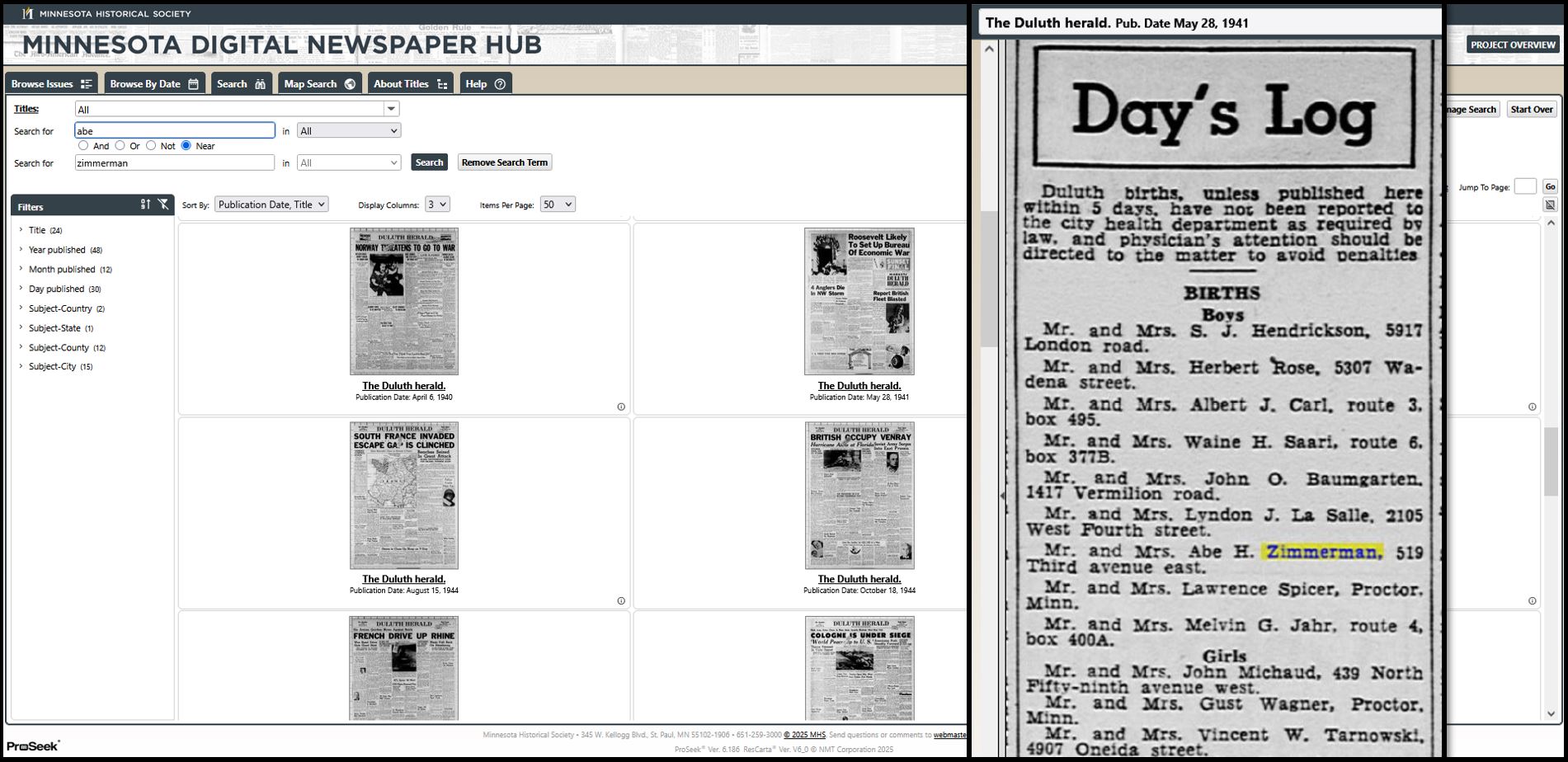Expand the Year published filter
1568x762 pixels.
[x=56, y=250]
